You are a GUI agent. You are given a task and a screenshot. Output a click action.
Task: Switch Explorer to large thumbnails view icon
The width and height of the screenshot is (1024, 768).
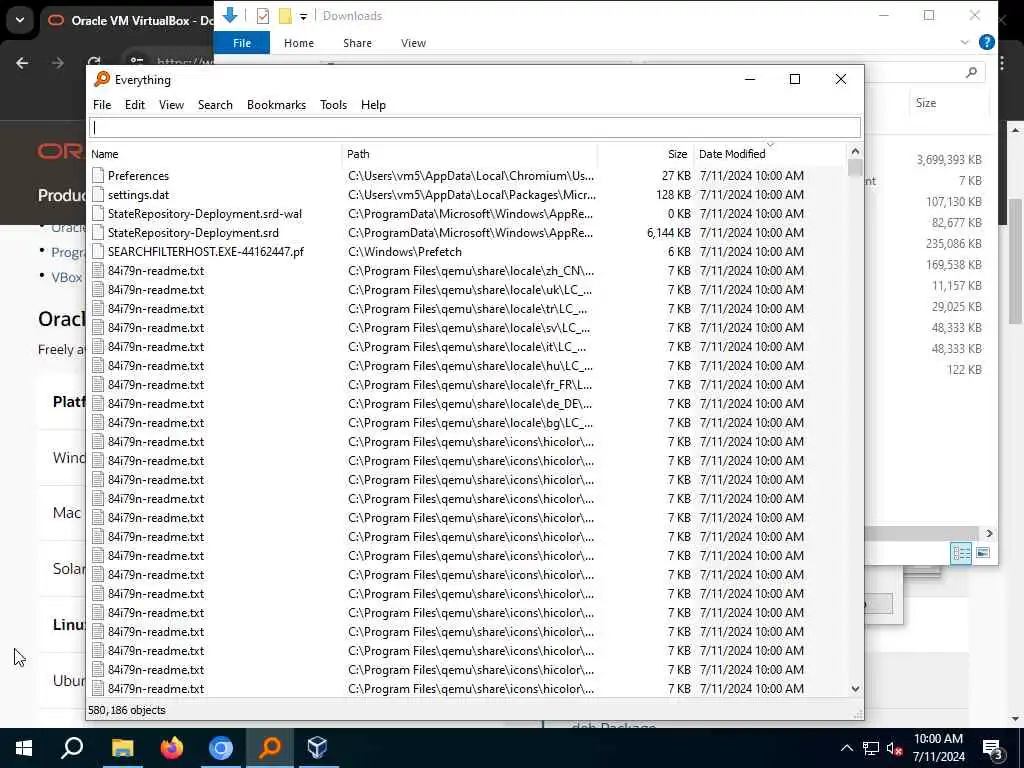click(x=983, y=553)
